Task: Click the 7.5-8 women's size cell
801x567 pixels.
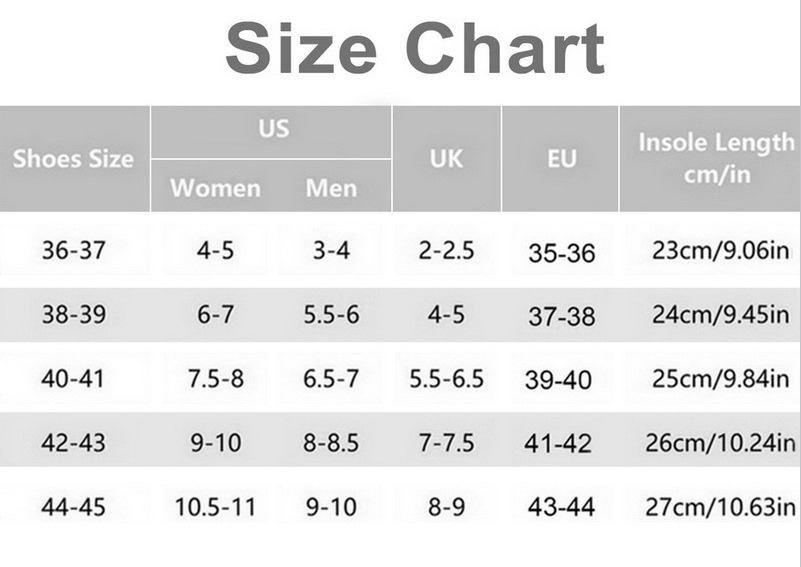Action: pyautogui.click(x=215, y=379)
